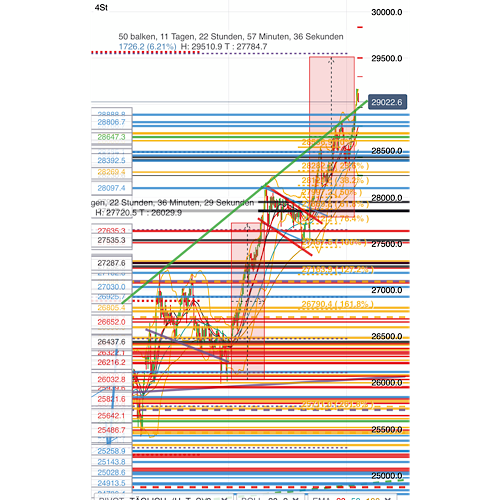Select the 'H: 27720.5 T : 26029.9' readout
Viewport: 500px width, 500px height.
point(138,213)
